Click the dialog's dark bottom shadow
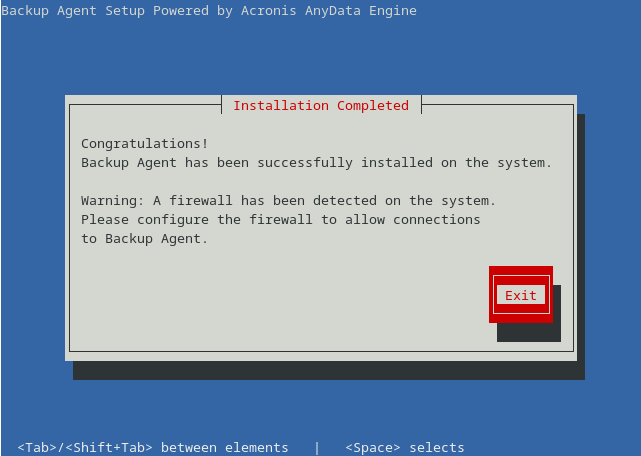 (x=329, y=371)
